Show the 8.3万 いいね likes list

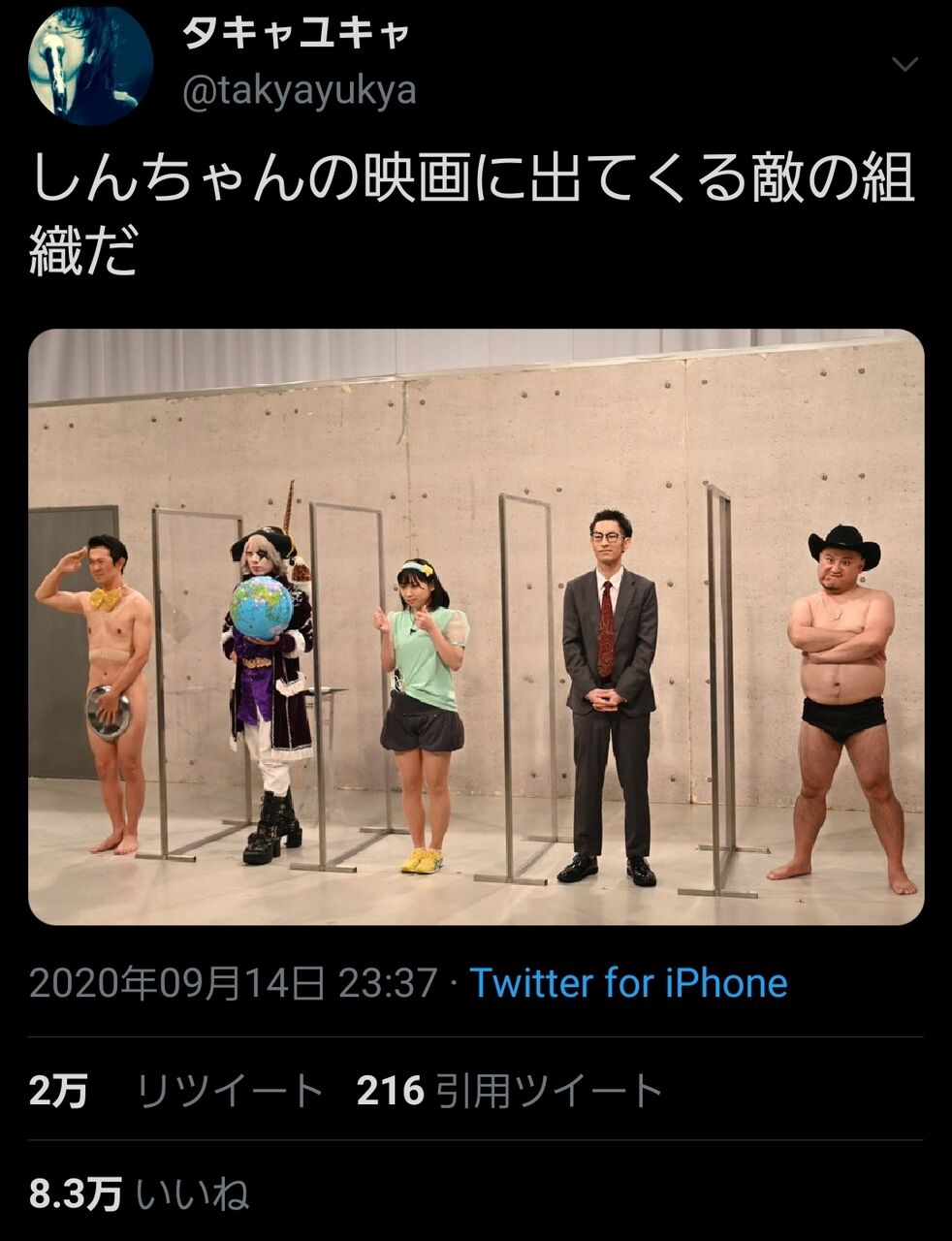139,1194
